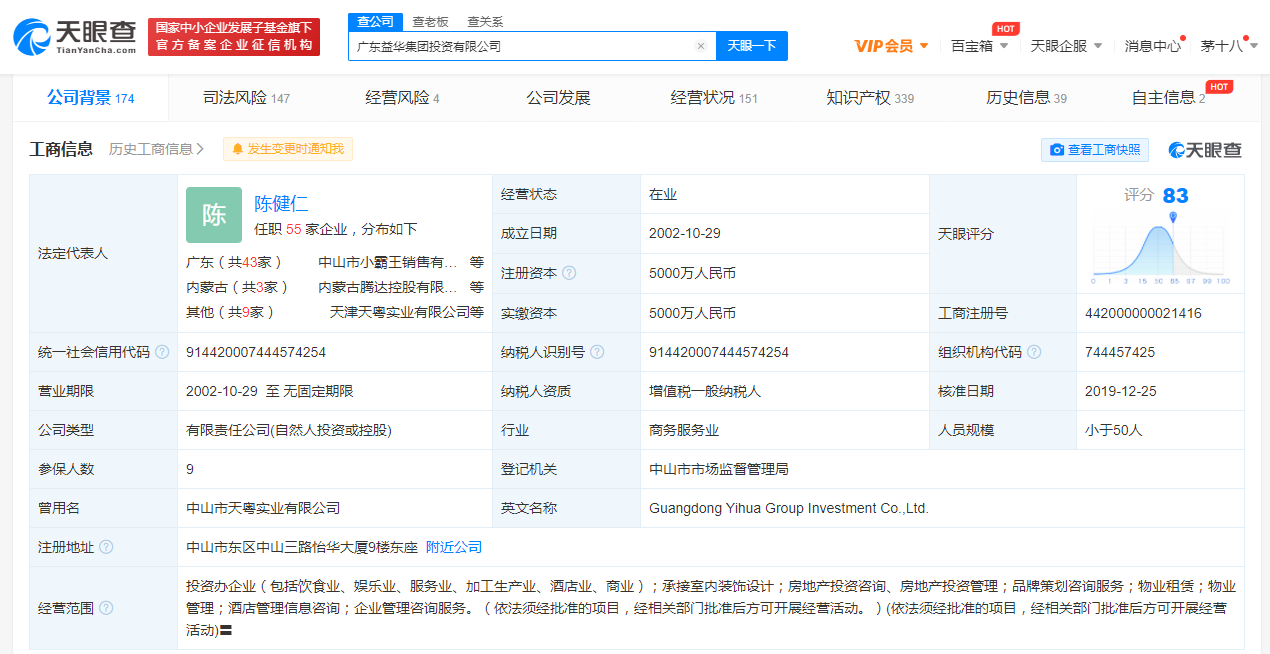
Task: Click the 陈 avatar of the legal representative
Action: coord(214,215)
